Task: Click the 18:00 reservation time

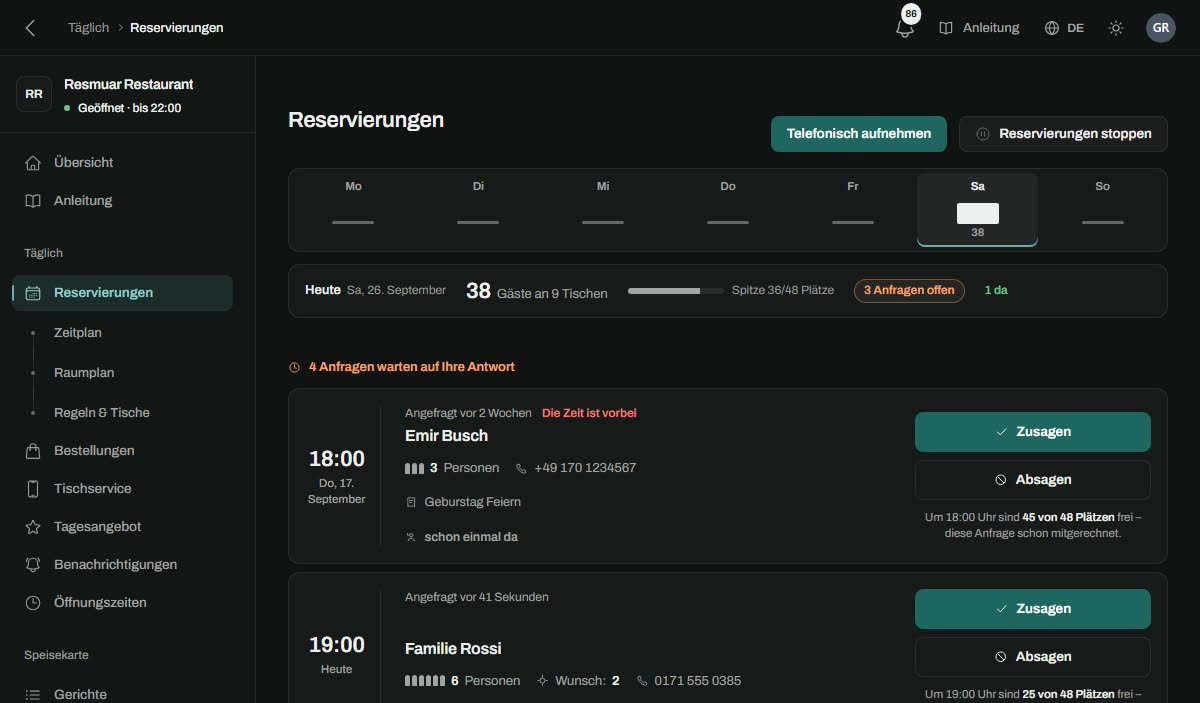Action: point(337,459)
